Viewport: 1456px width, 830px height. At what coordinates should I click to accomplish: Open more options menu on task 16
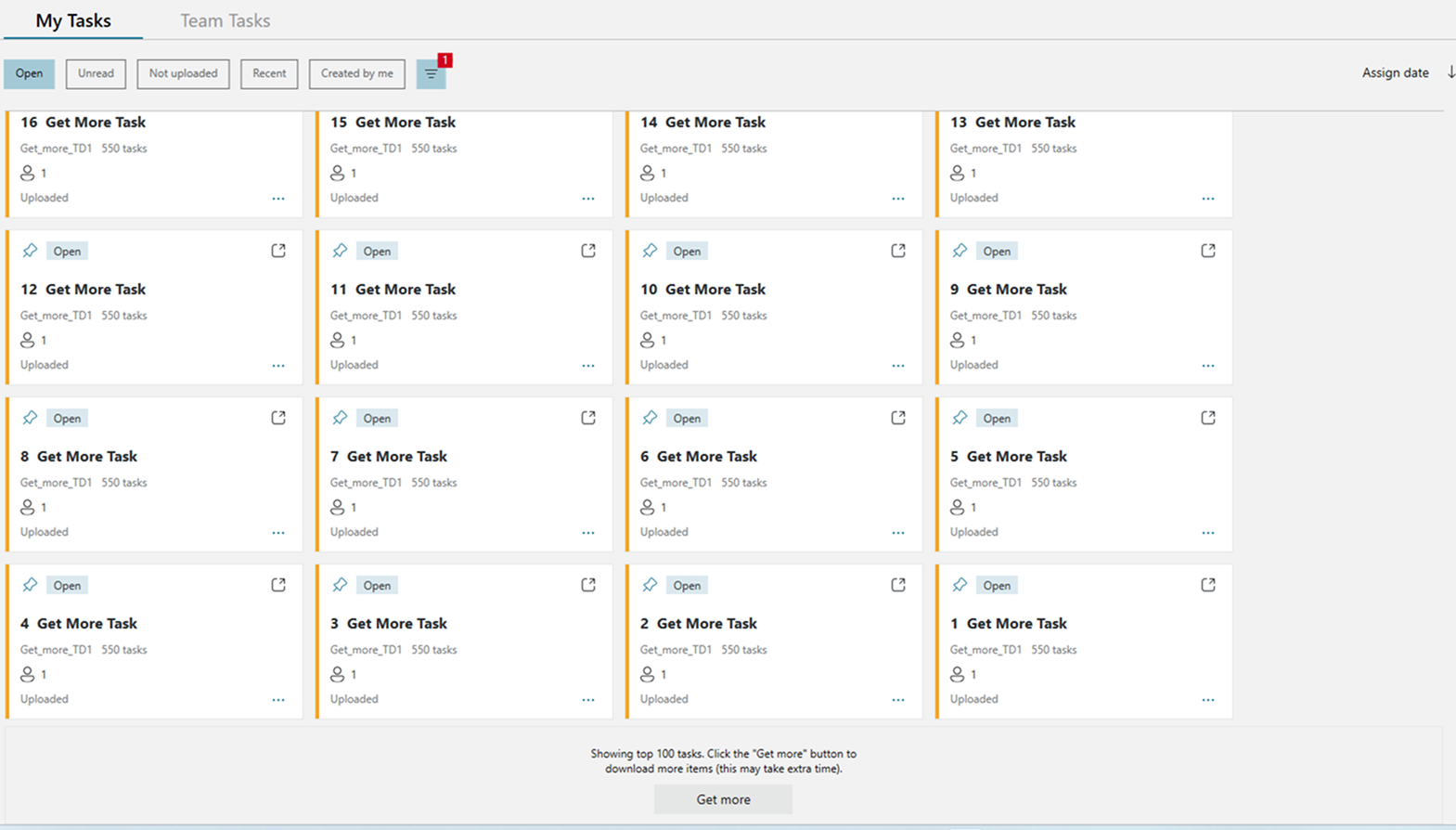pyautogui.click(x=278, y=199)
